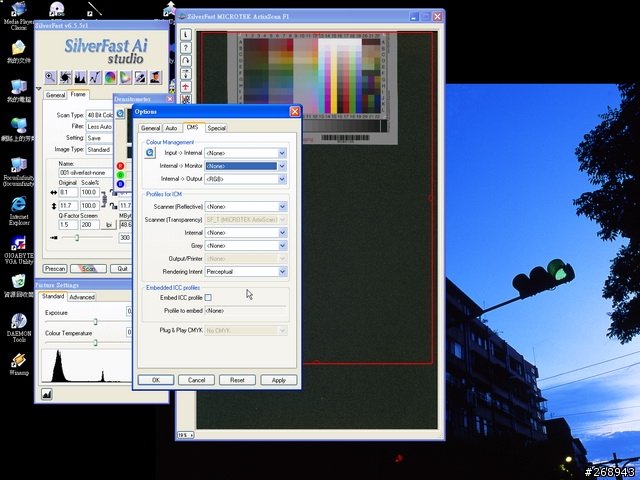Click the Colour Management Q icon in Options
The width and height of the screenshot is (640, 480).
pos(150,153)
